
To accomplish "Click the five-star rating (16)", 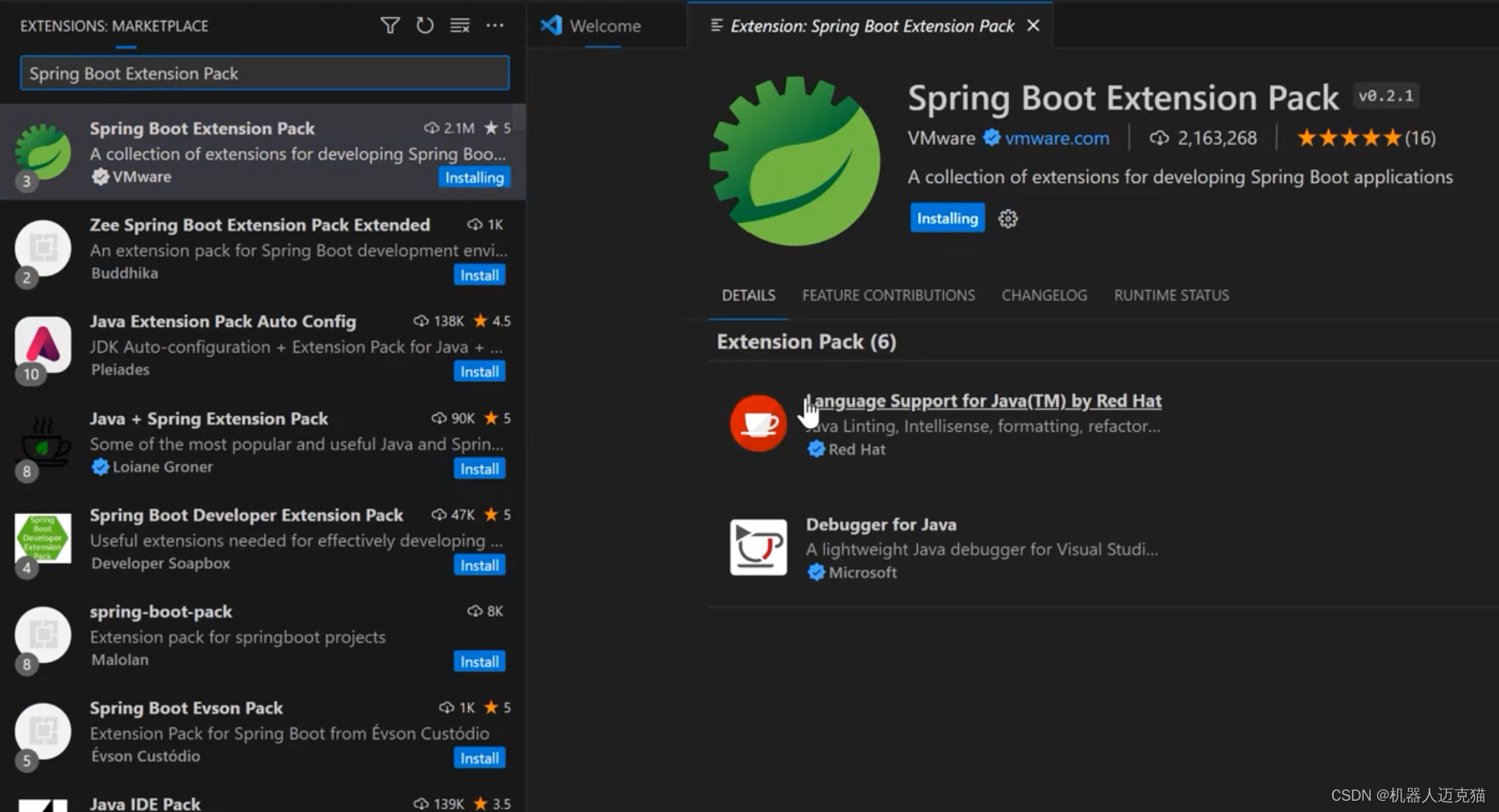I will (x=1366, y=139).
